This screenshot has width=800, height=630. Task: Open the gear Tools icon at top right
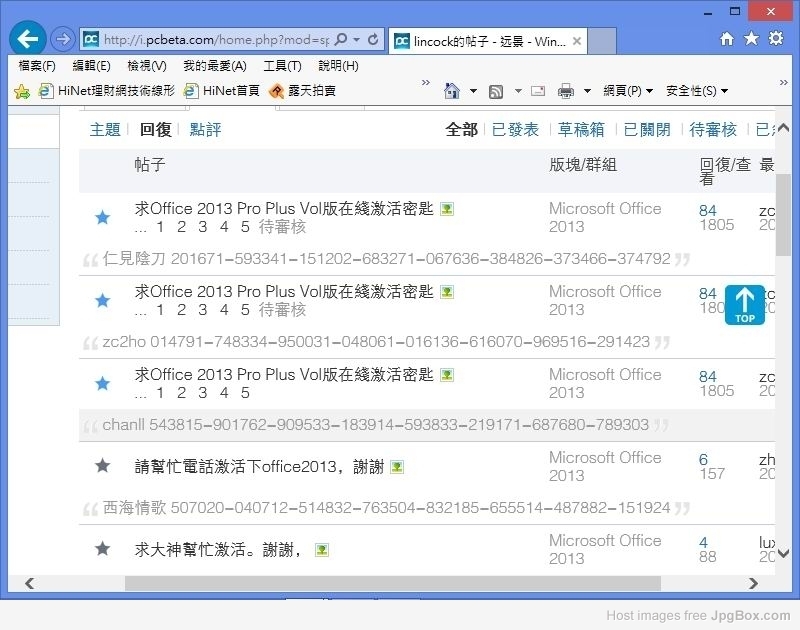click(x=775, y=39)
